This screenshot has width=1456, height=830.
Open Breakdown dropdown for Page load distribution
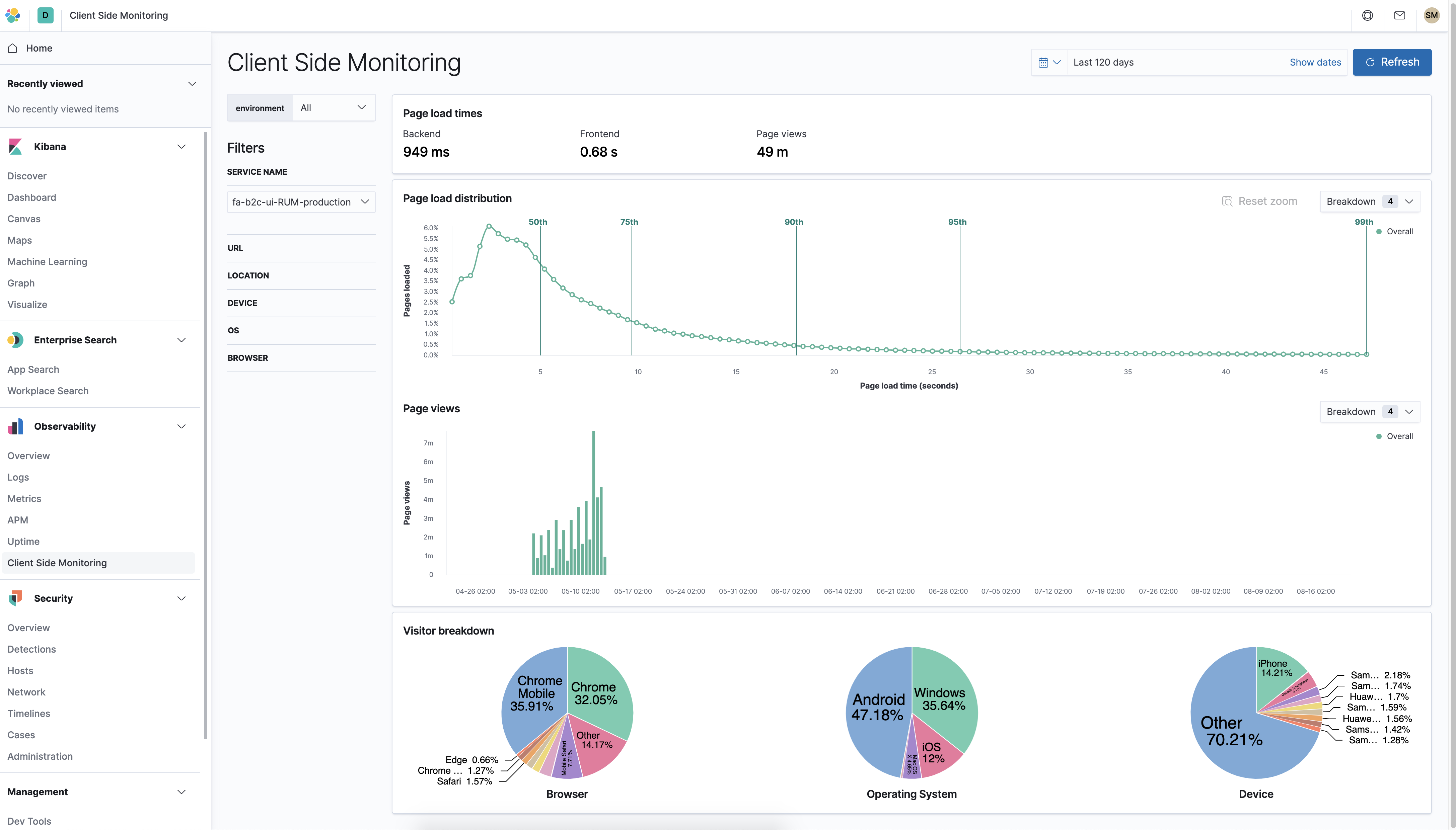coord(1369,201)
